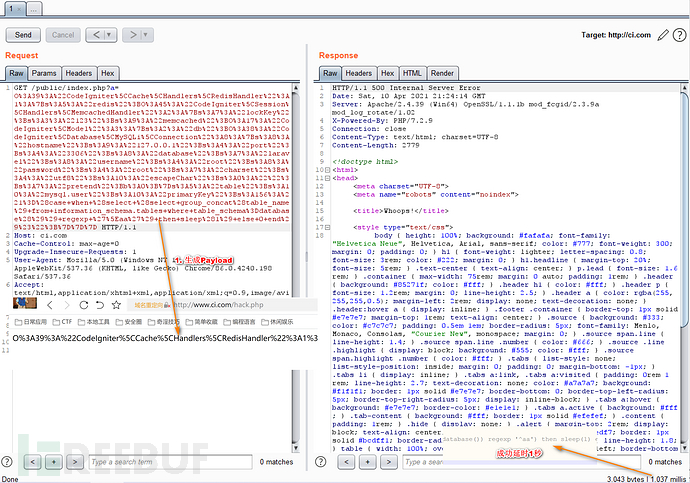Close Repeater tab 1 with its x
The width and height of the screenshot is (690, 483).
pos(19,9)
